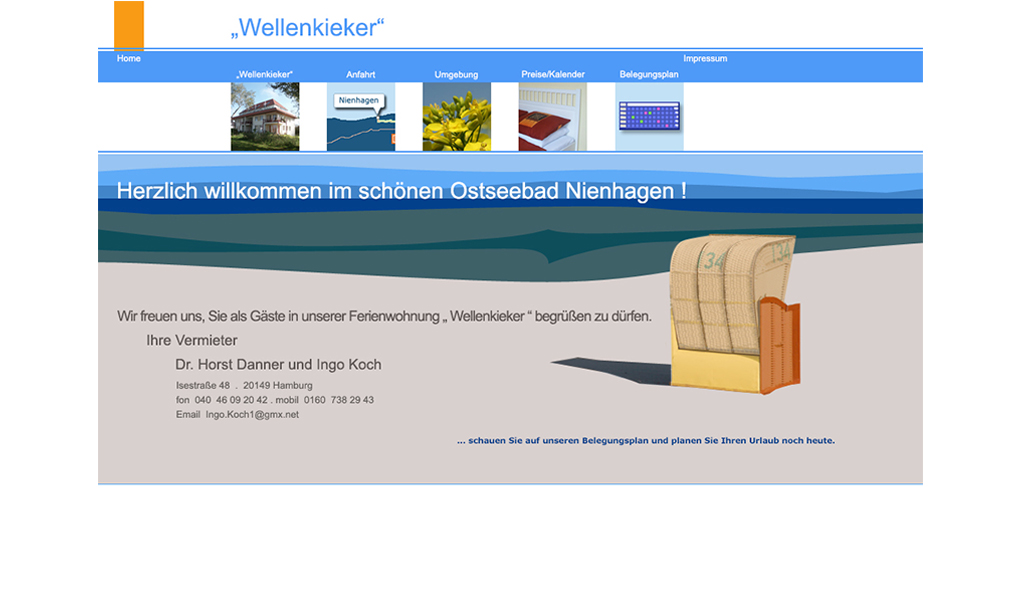This screenshot has height=601, width=1024.
Task: Go to the Anfahrt navigation label
Action: [x=361, y=75]
